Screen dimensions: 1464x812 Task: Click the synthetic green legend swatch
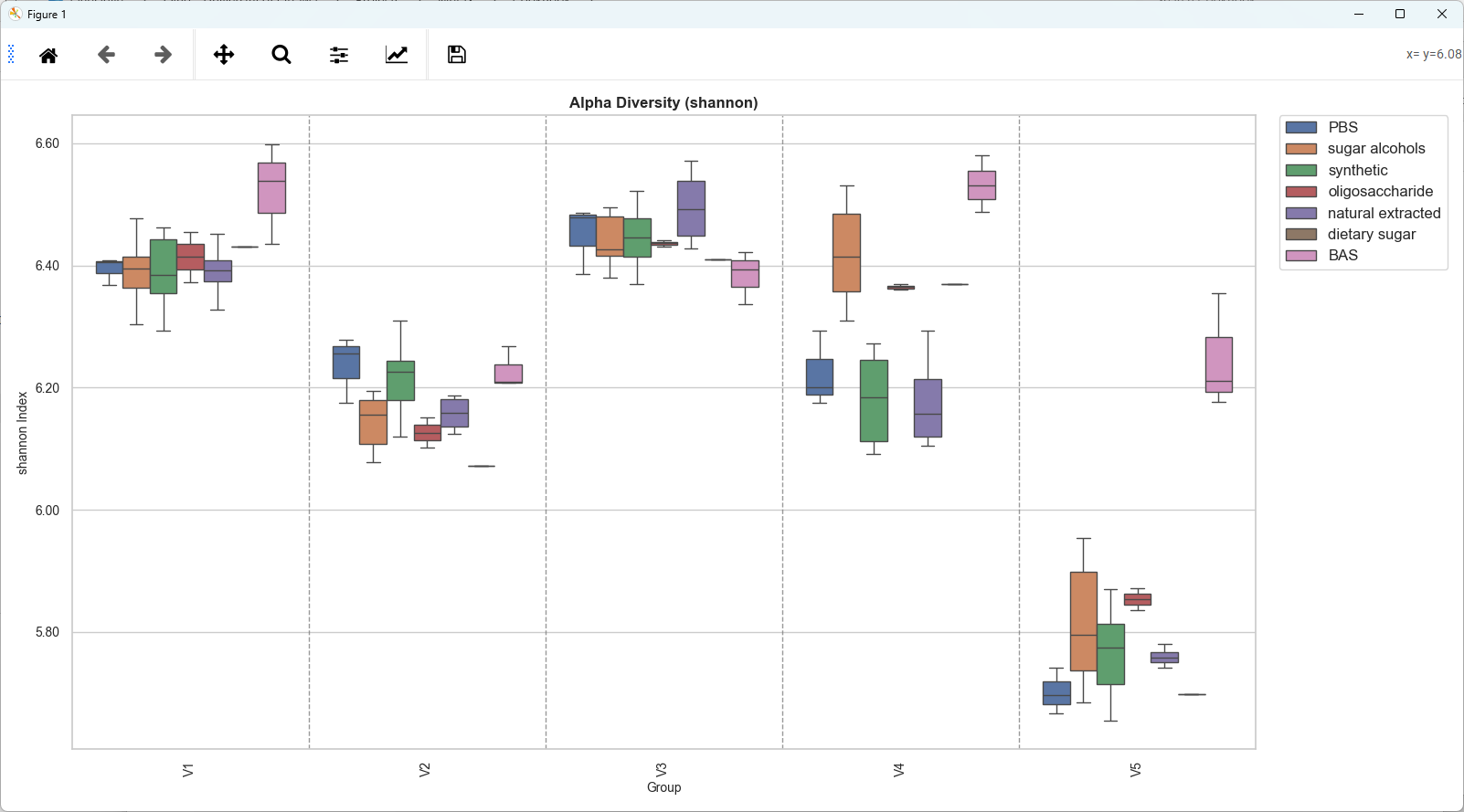coord(1301,170)
